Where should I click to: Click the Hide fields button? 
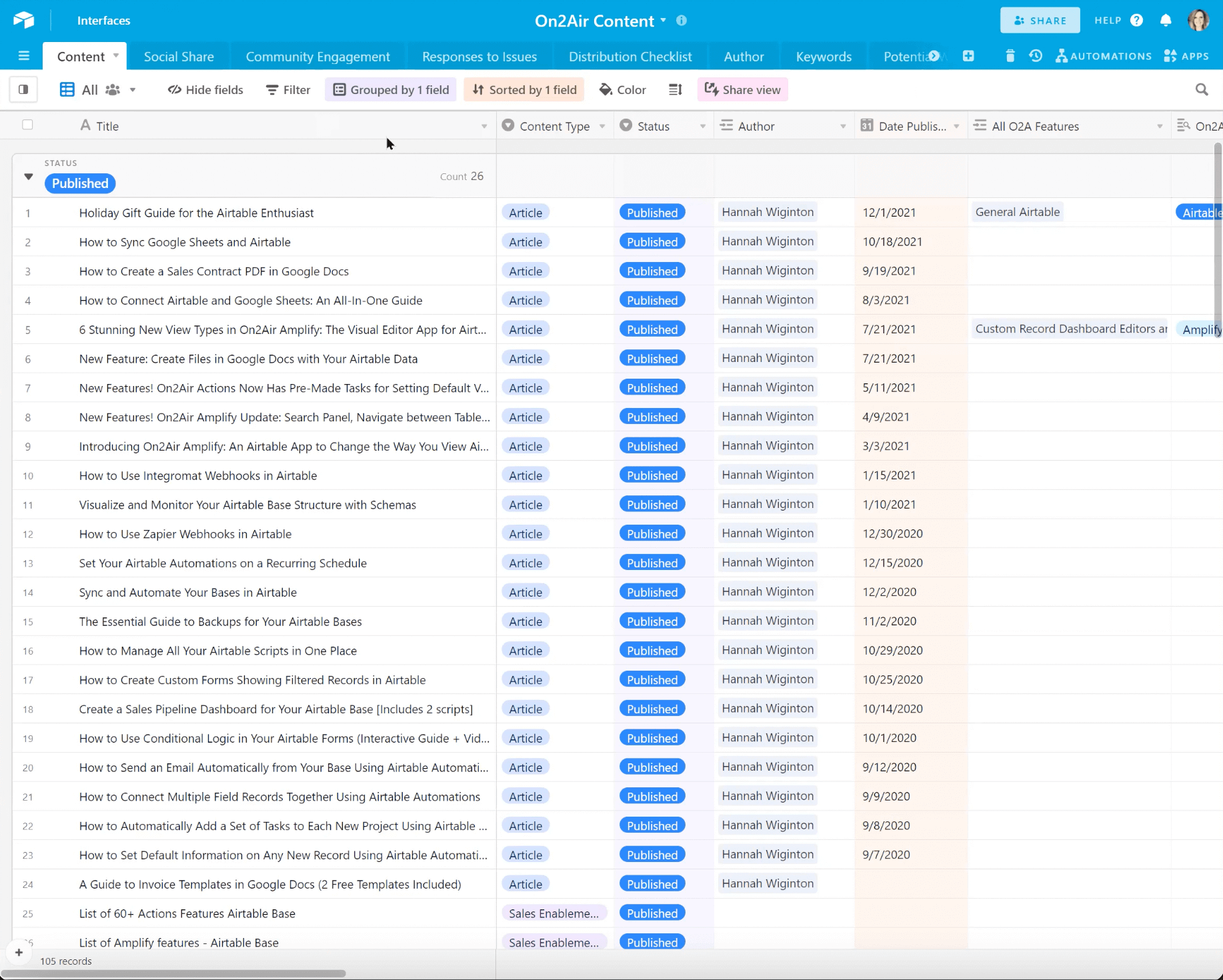click(205, 89)
